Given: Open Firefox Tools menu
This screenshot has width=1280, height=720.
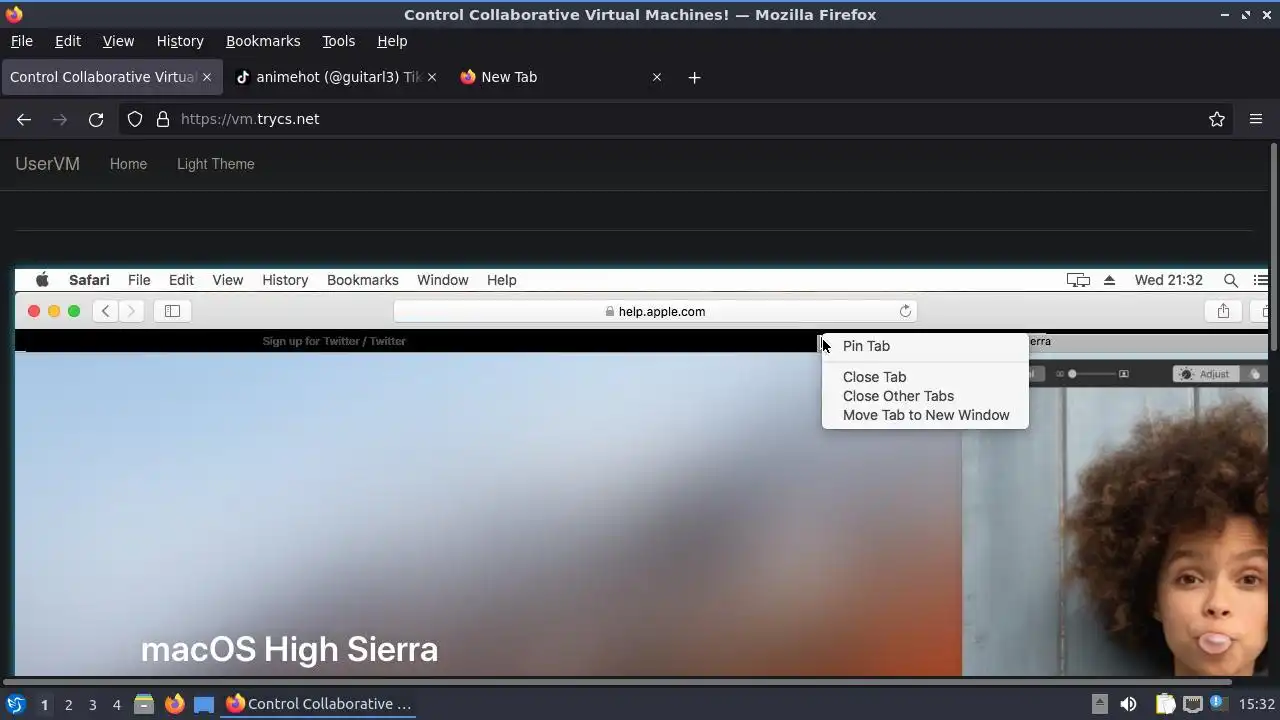Looking at the screenshot, I should [x=339, y=41].
